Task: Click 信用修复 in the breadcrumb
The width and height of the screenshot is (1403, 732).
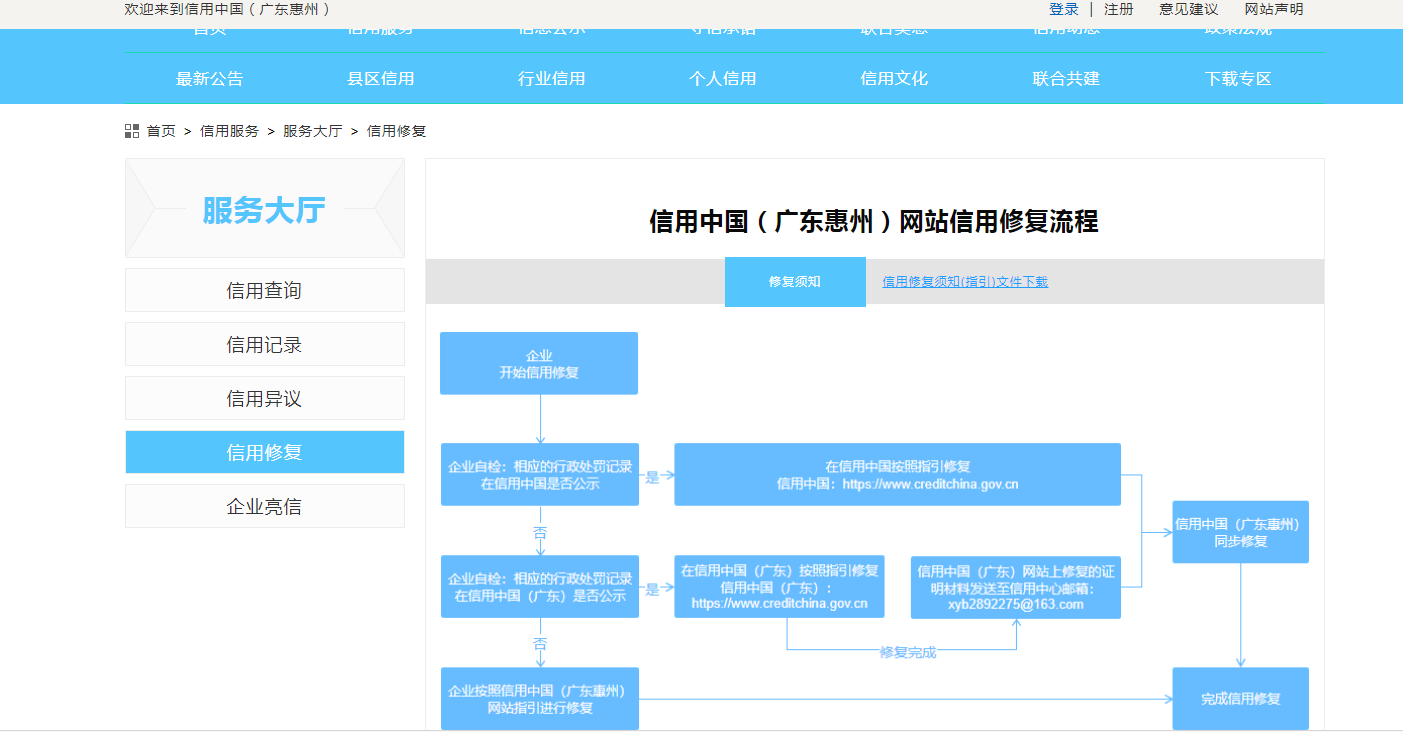Action: click(x=397, y=131)
